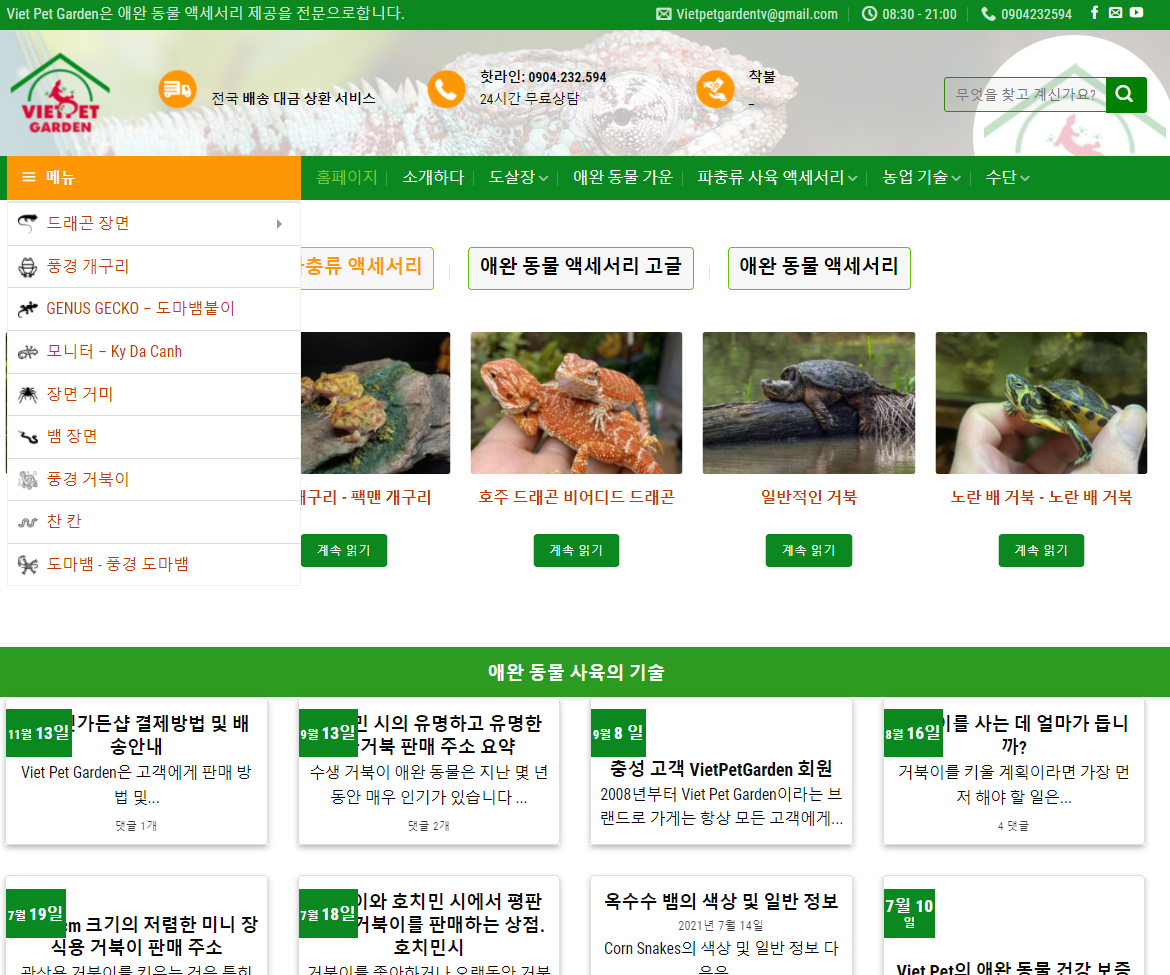Image resolution: width=1170 pixels, height=975 pixels.
Task: Open 소개하다 navigation item
Action: pos(433,178)
